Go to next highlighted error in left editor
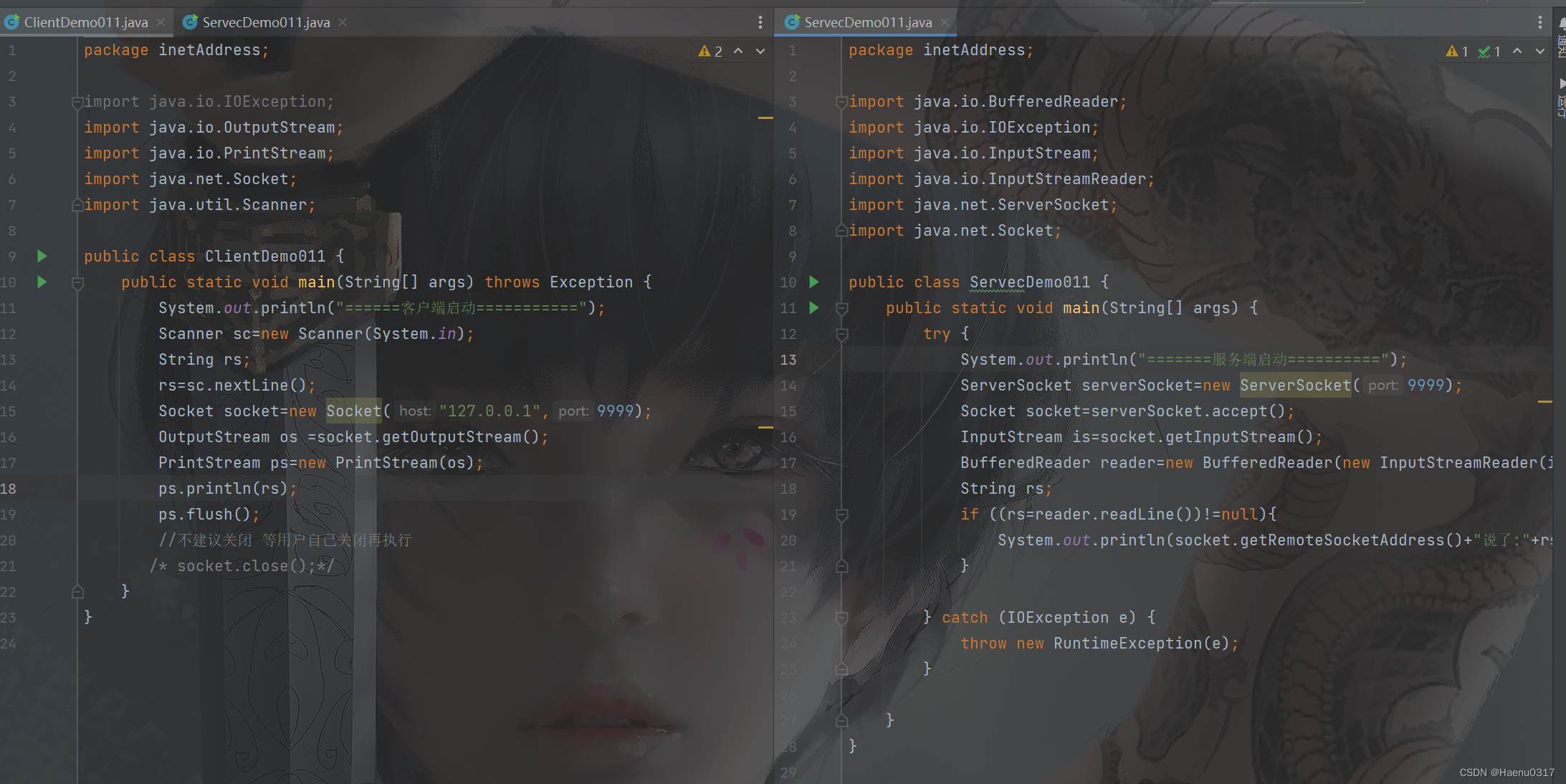 pyautogui.click(x=760, y=52)
